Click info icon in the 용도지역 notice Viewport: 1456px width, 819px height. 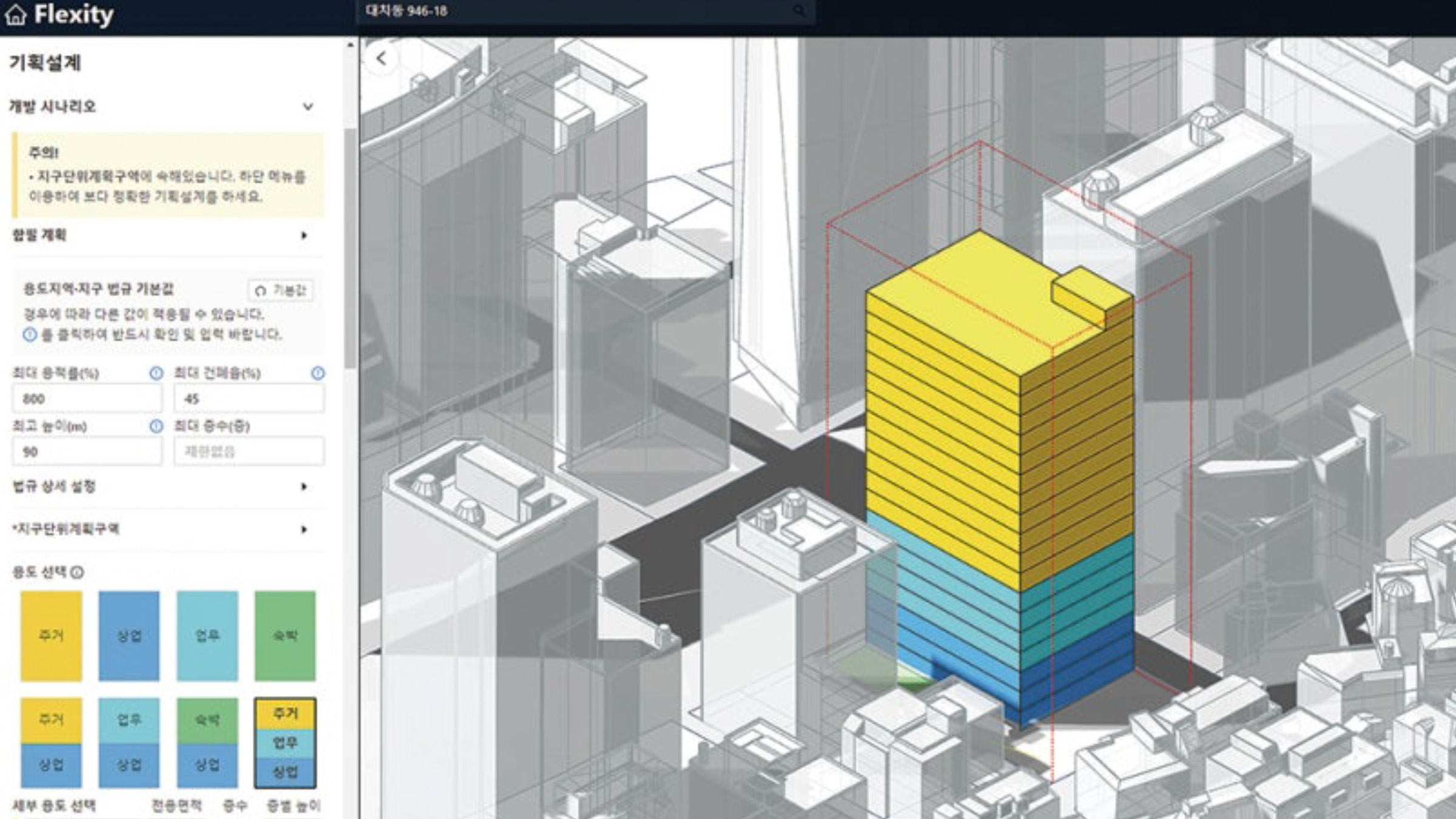click(30, 334)
